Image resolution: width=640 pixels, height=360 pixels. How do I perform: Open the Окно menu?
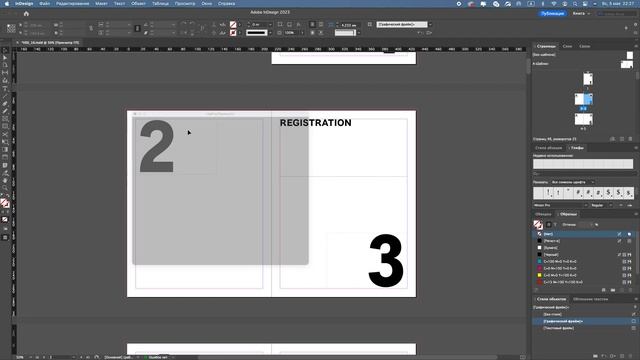coord(207,4)
